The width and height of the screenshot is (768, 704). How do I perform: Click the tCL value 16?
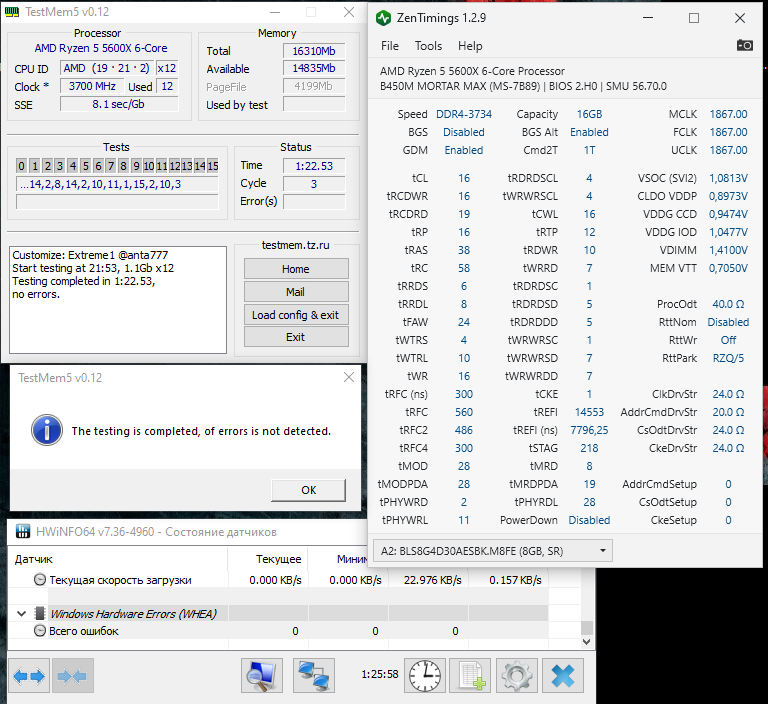(464, 178)
